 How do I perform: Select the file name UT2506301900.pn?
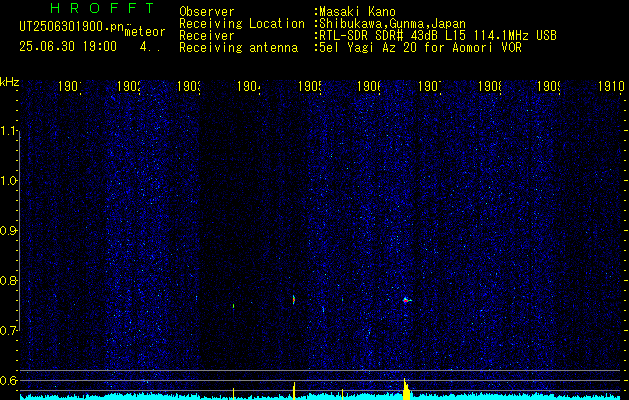71,26
